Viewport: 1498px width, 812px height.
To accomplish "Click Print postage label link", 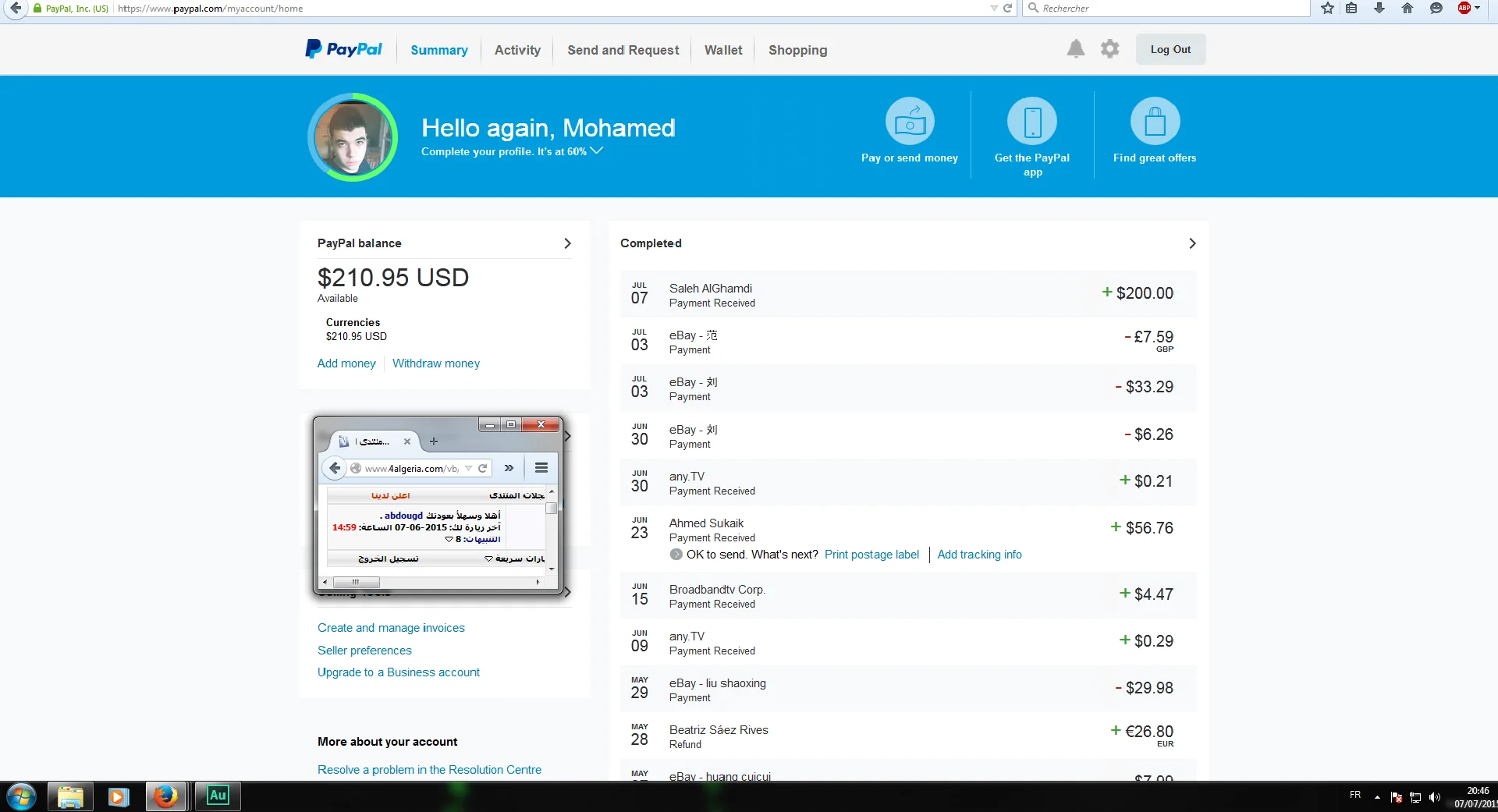I will (871, 555).
